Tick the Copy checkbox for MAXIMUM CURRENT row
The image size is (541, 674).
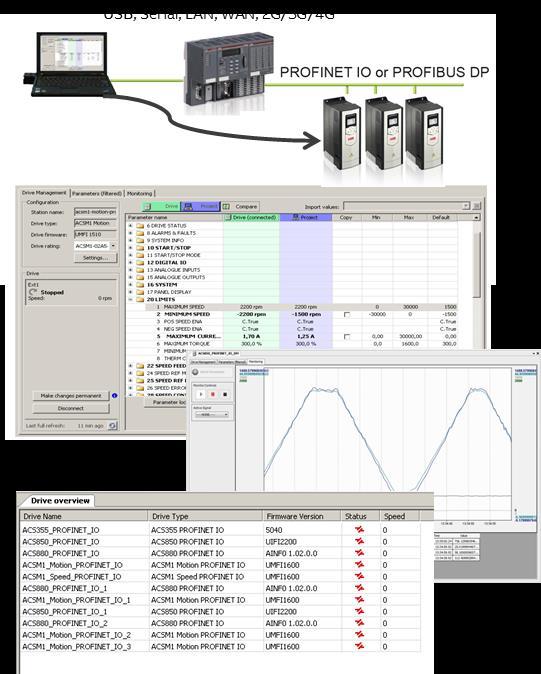click(x=347, y=337)
